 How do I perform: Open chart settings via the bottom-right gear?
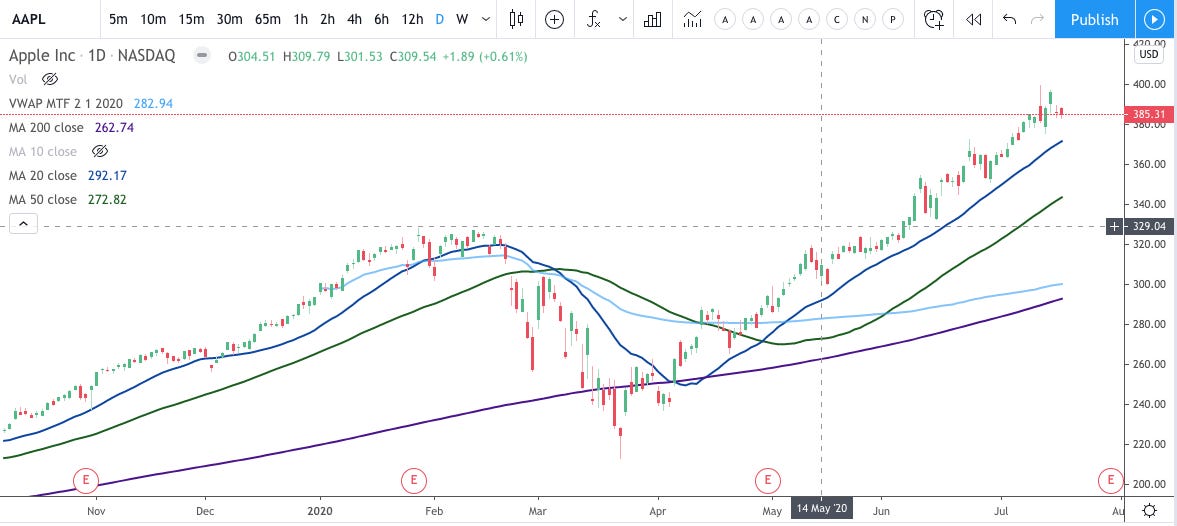tap(1149, 510)
